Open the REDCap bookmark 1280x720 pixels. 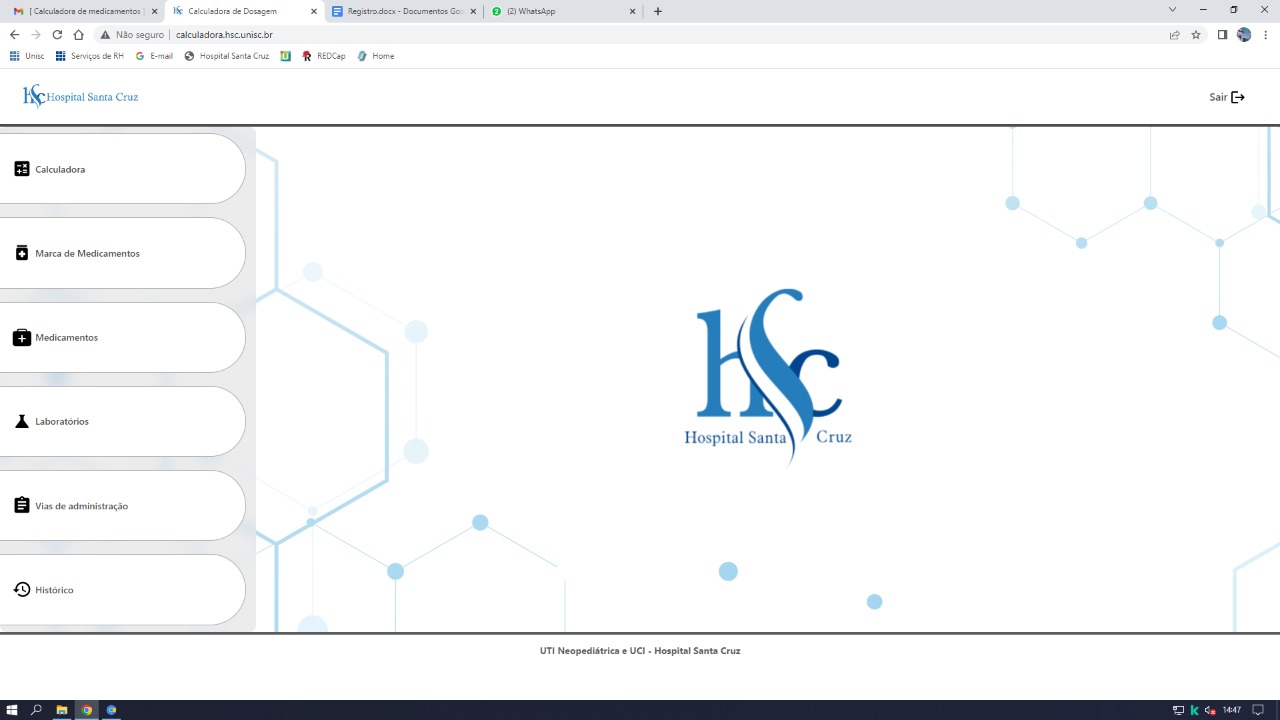tap(324, 56)
